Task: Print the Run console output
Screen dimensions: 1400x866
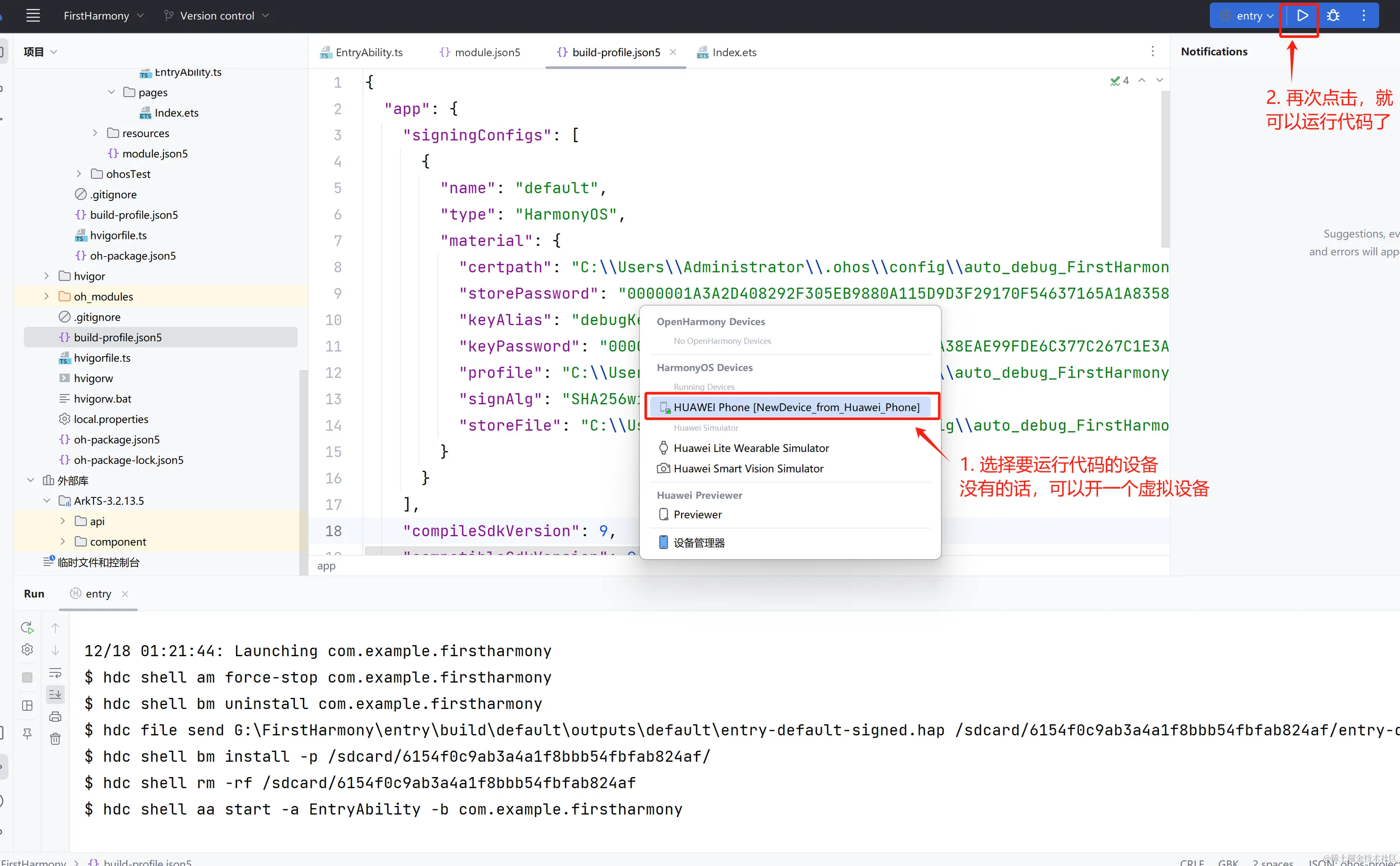Action: click(55, 716)
